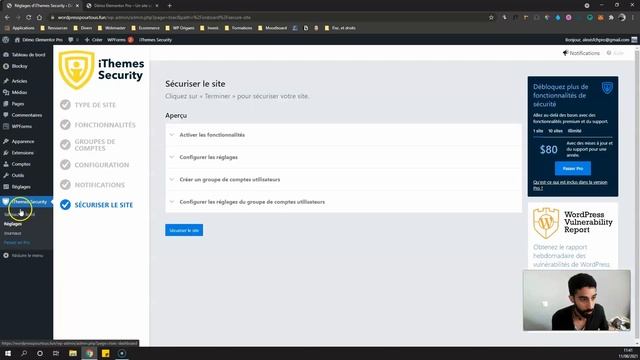Open File Explorer from taskbar
This screenshot has height=360, width=640.
click(73, 353)
